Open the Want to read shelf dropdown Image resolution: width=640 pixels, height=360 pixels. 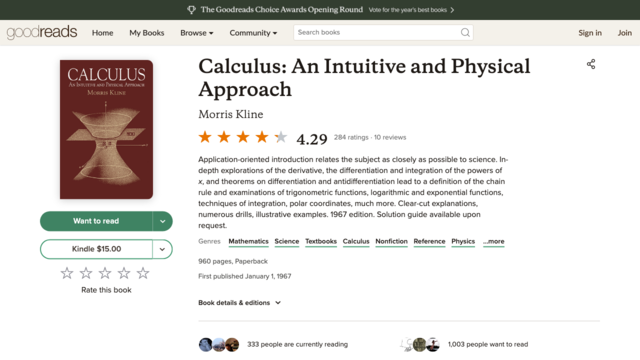pos(162,221)
